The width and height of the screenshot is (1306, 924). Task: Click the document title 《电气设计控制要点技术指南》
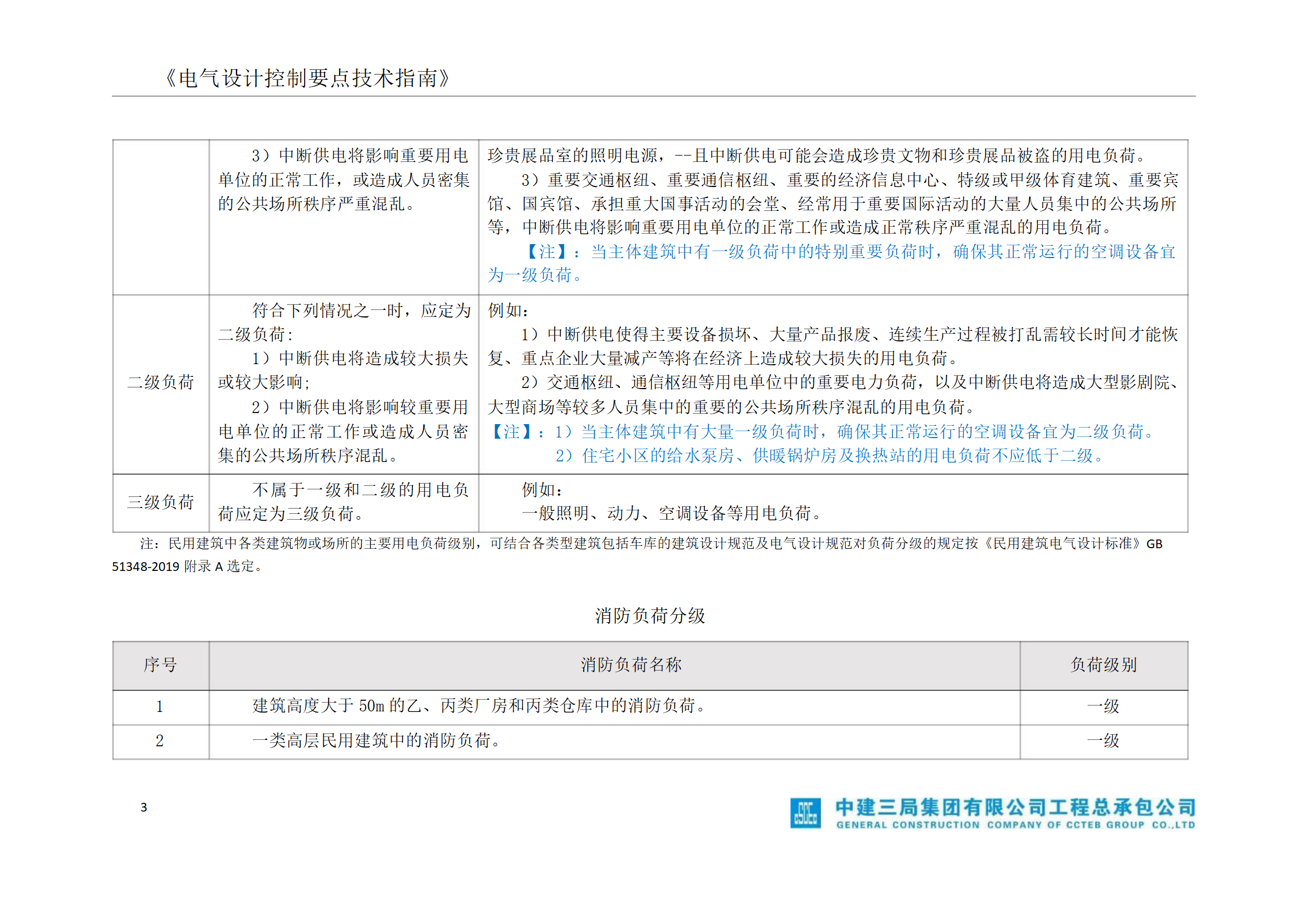(x=307, y=78)
